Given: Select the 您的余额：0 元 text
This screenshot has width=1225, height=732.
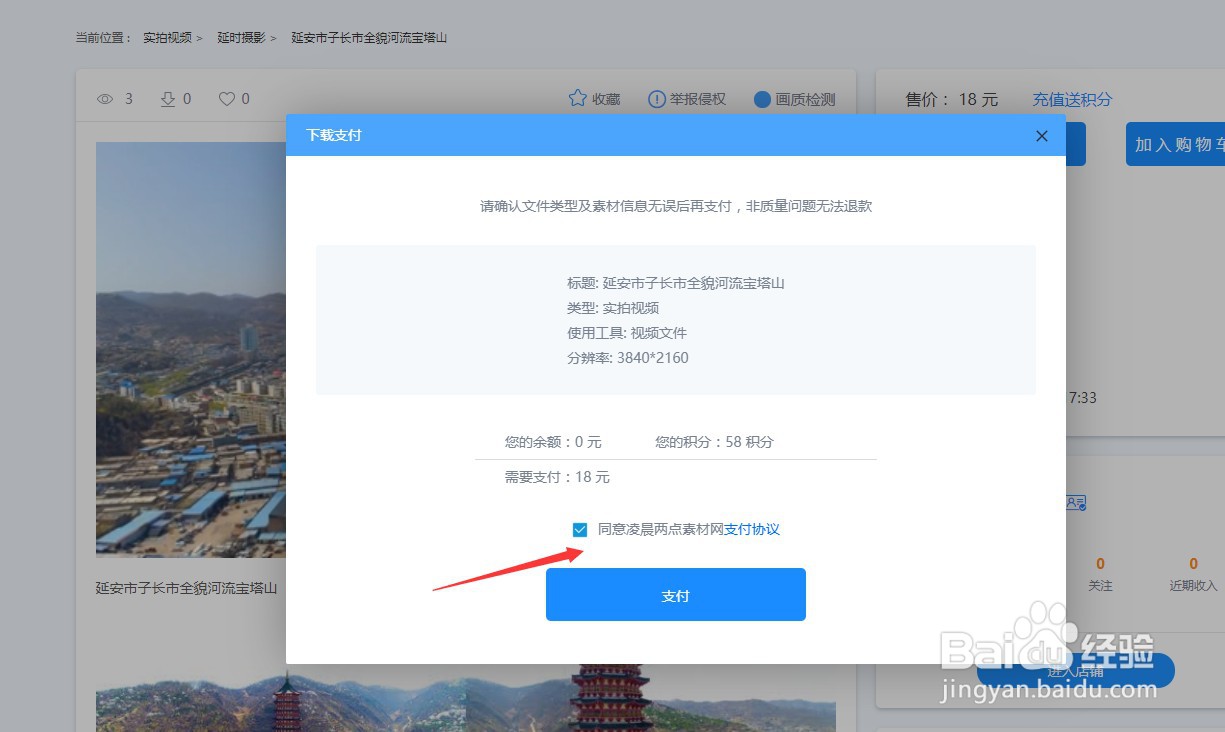Looking at the screenshot, I should [553, 442].
